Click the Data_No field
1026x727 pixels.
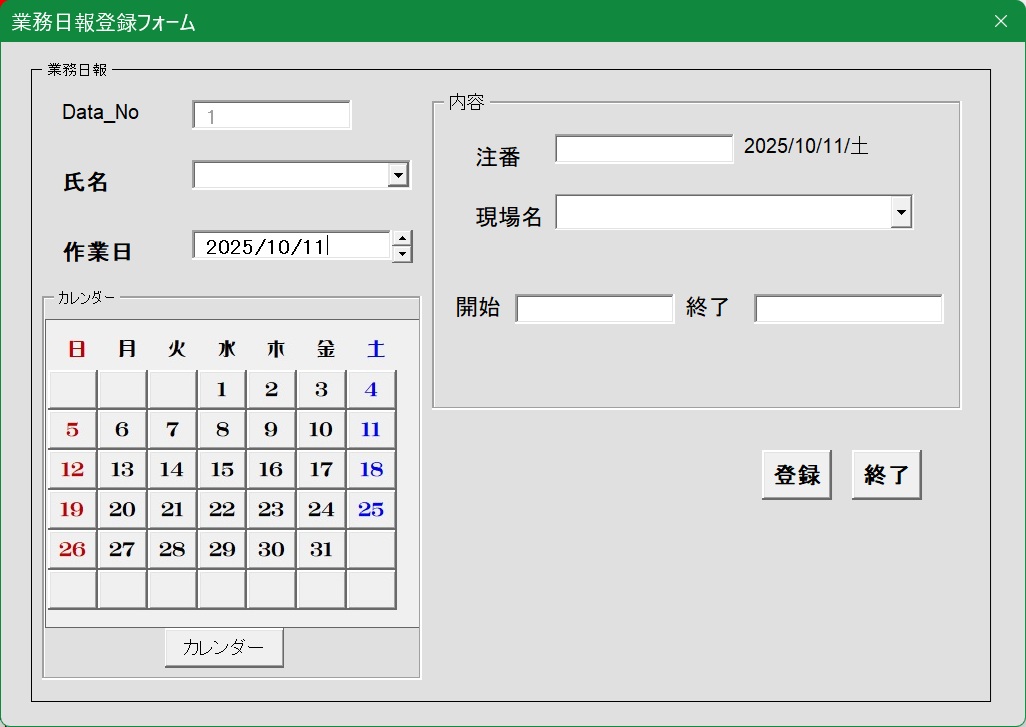pyautogui.click(x=271, y=116)
